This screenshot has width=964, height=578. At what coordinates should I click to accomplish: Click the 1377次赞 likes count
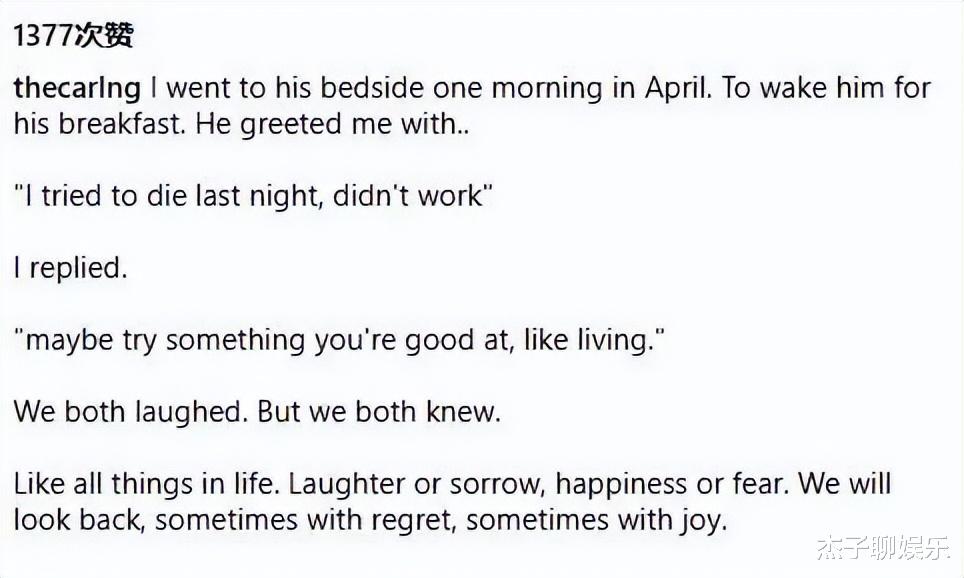click(x=73, y=37)
